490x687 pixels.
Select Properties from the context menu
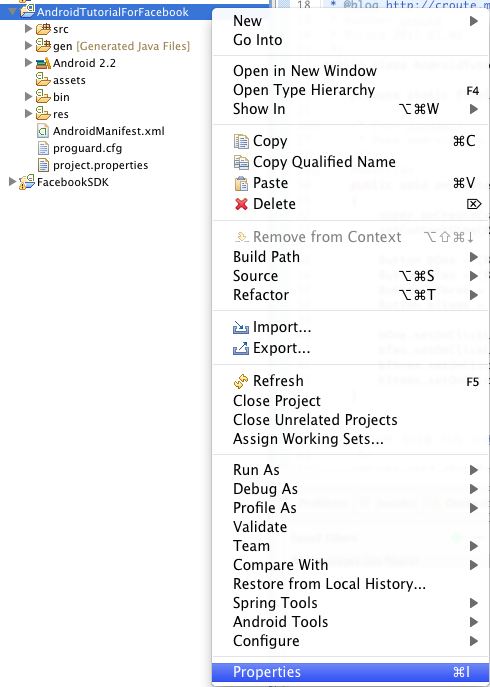coord(351,672)
